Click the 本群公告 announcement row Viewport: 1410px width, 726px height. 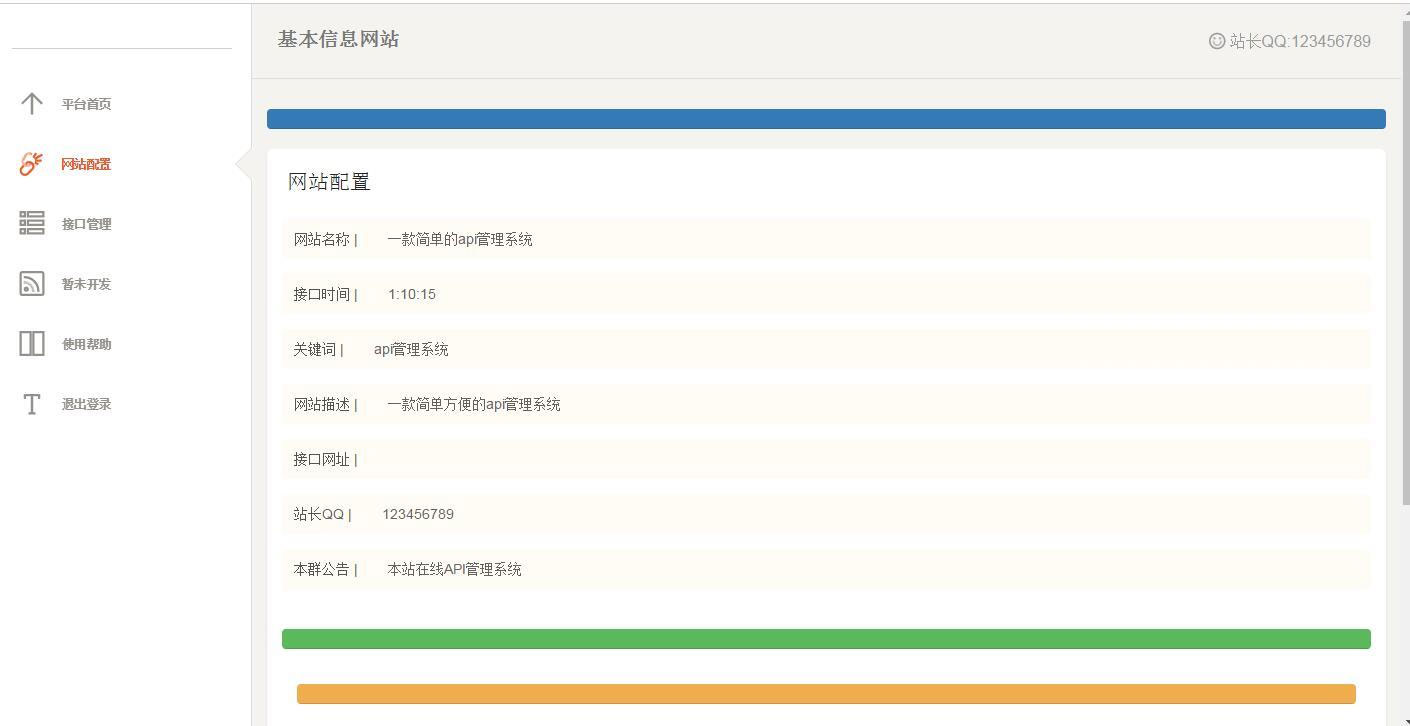click(825, 568)
